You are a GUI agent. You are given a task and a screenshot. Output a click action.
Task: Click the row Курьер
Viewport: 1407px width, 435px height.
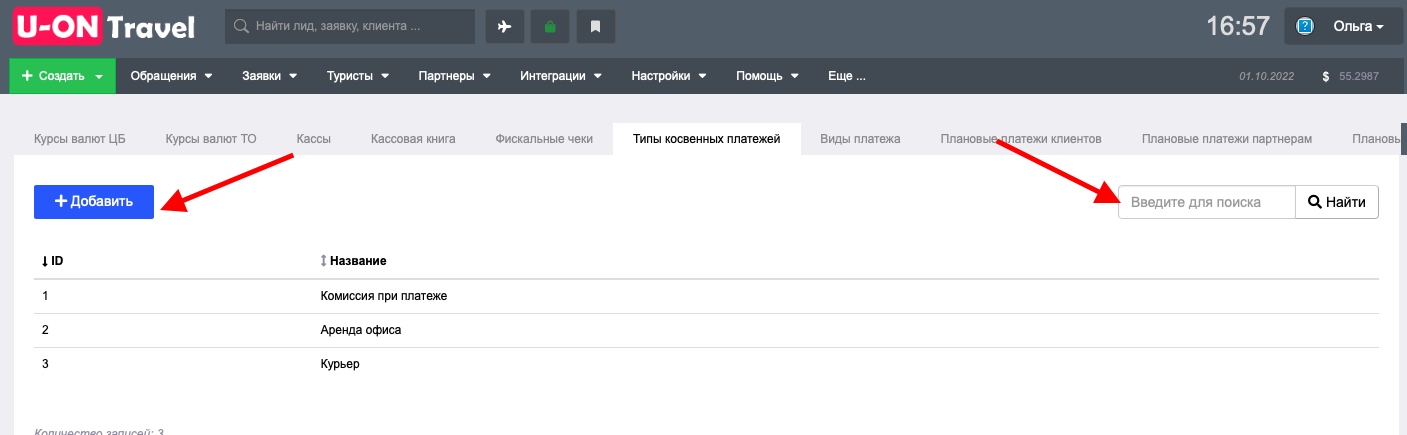706,364
